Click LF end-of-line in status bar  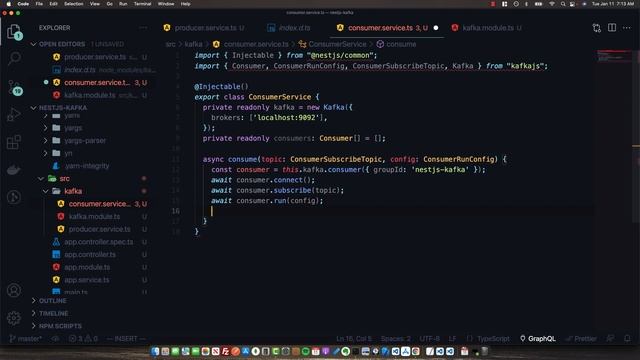[452, 338]
